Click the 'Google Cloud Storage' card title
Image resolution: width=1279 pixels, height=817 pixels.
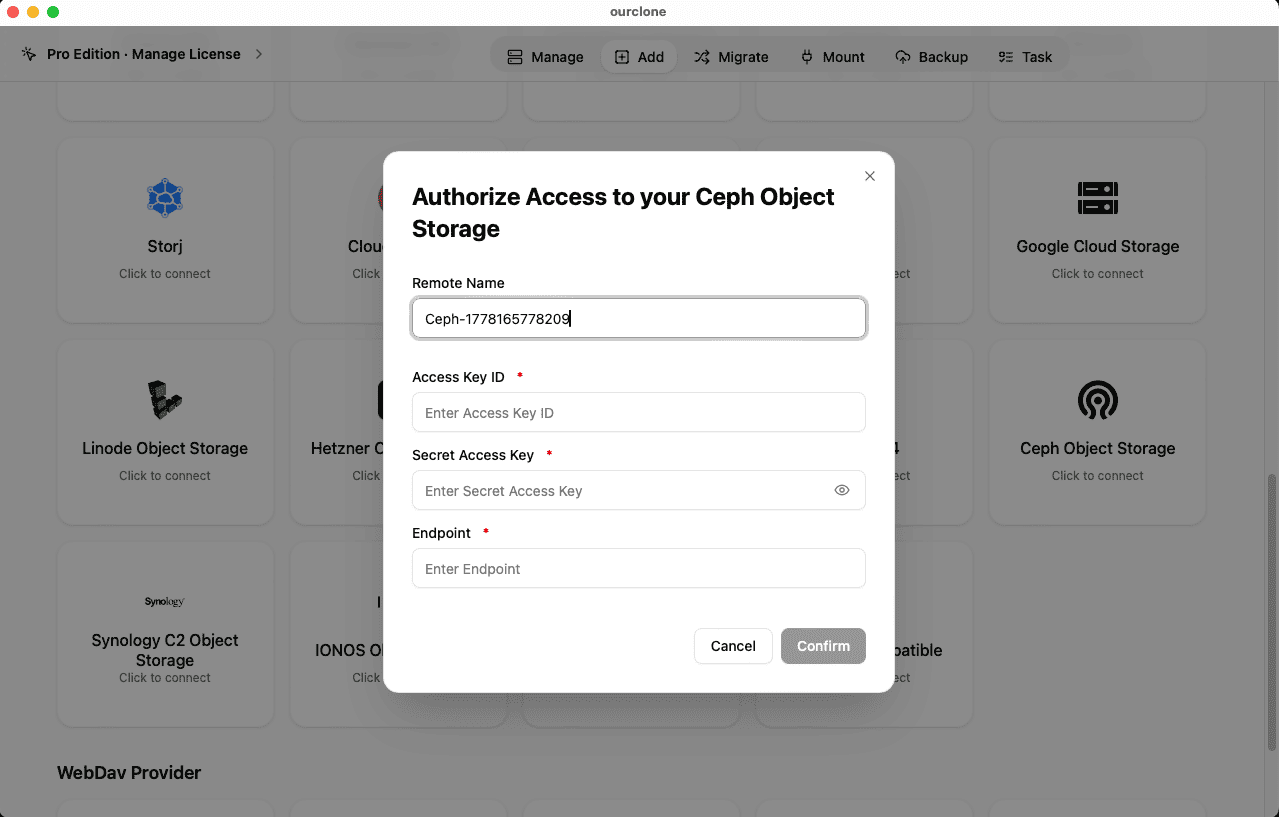pos(1097,246)
